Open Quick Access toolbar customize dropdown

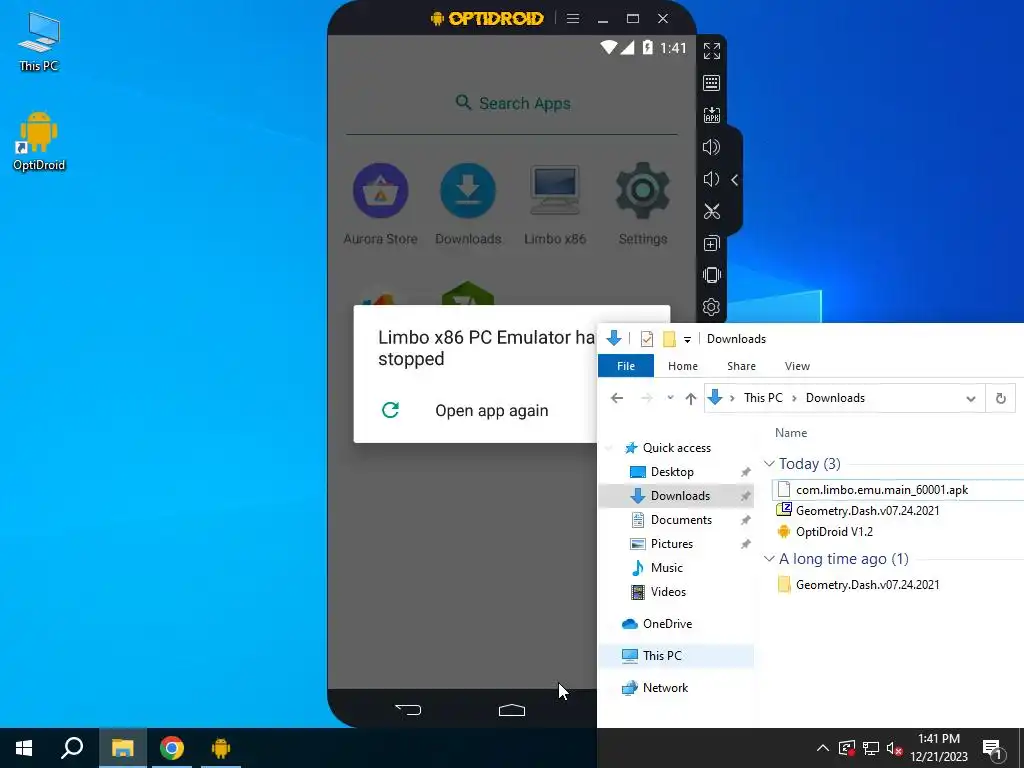point(687,339)
